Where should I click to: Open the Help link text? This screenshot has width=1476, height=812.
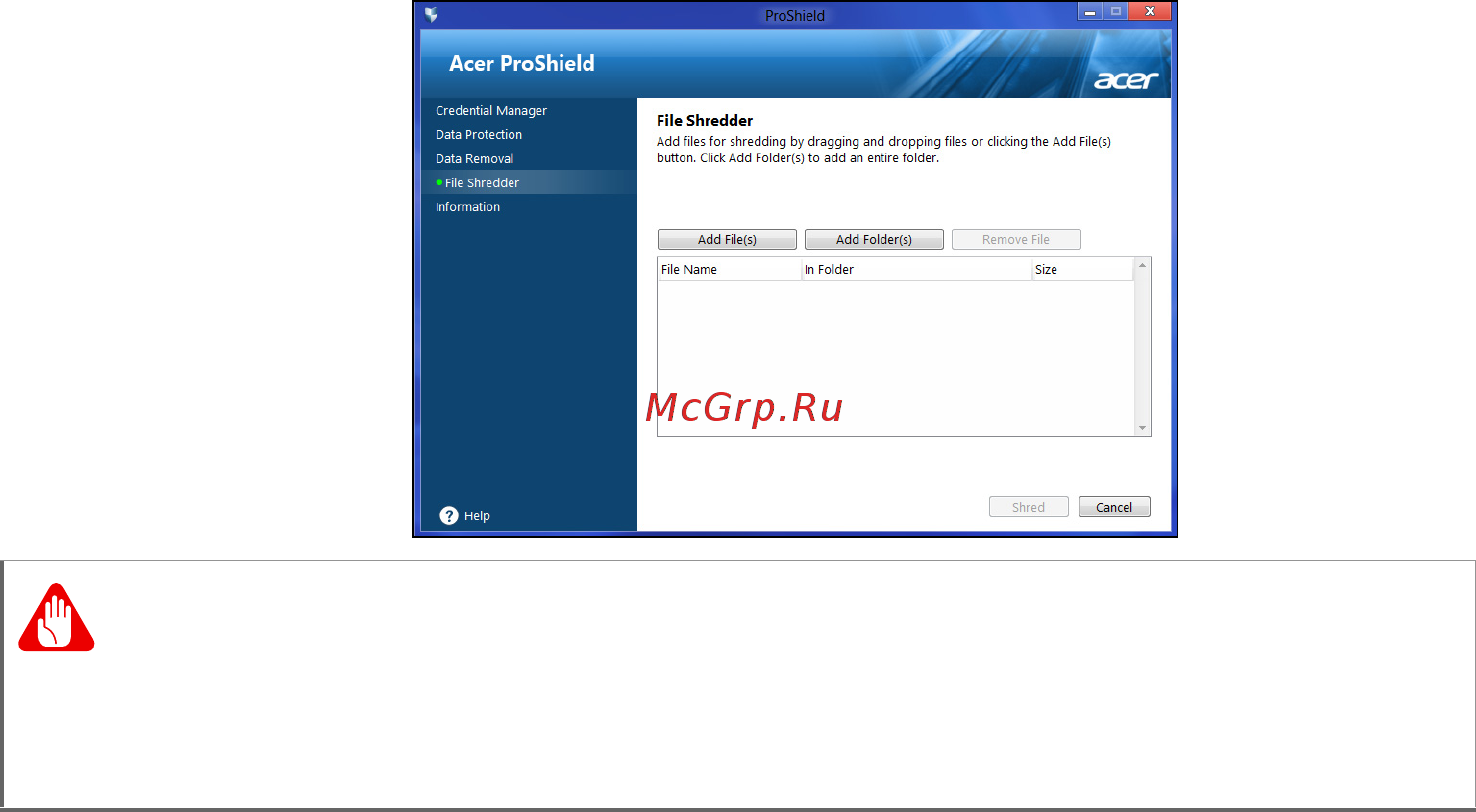click(x=477, y=516)
